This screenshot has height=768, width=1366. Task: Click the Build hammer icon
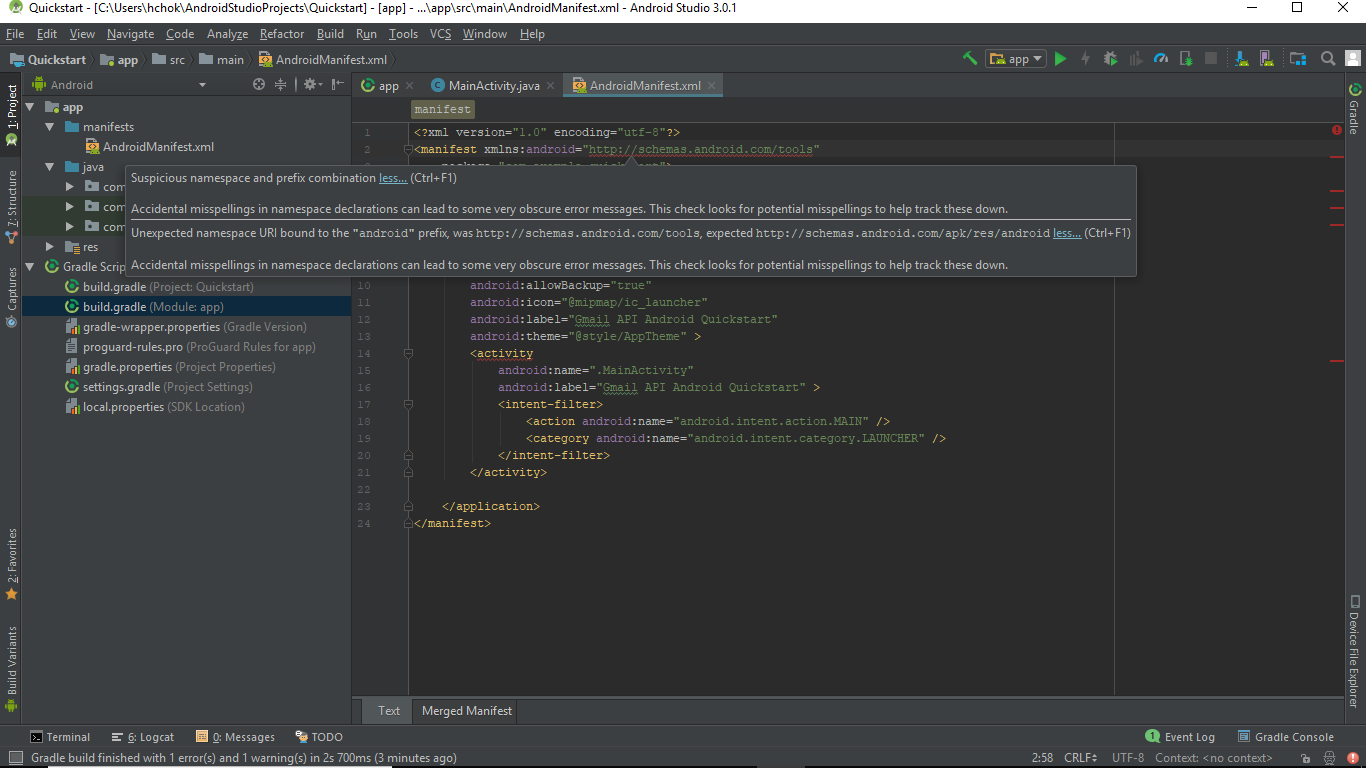click(x=970, y=58)
